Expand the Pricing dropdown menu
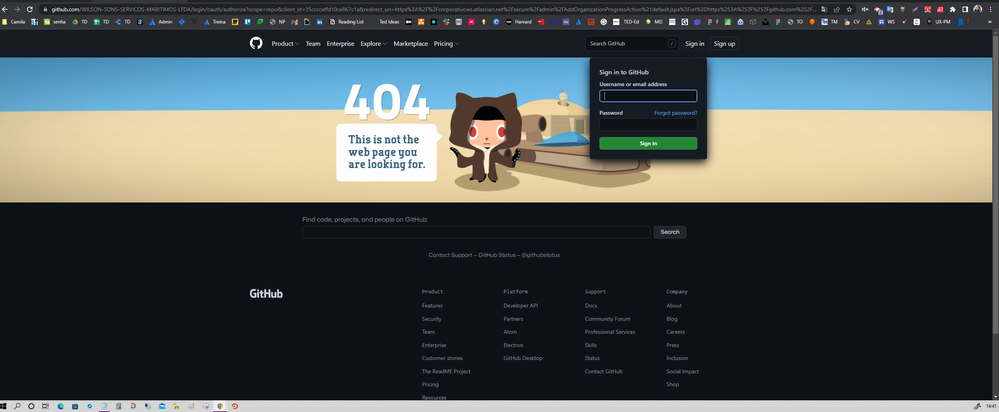999x412 pixels. pos(447,44)
